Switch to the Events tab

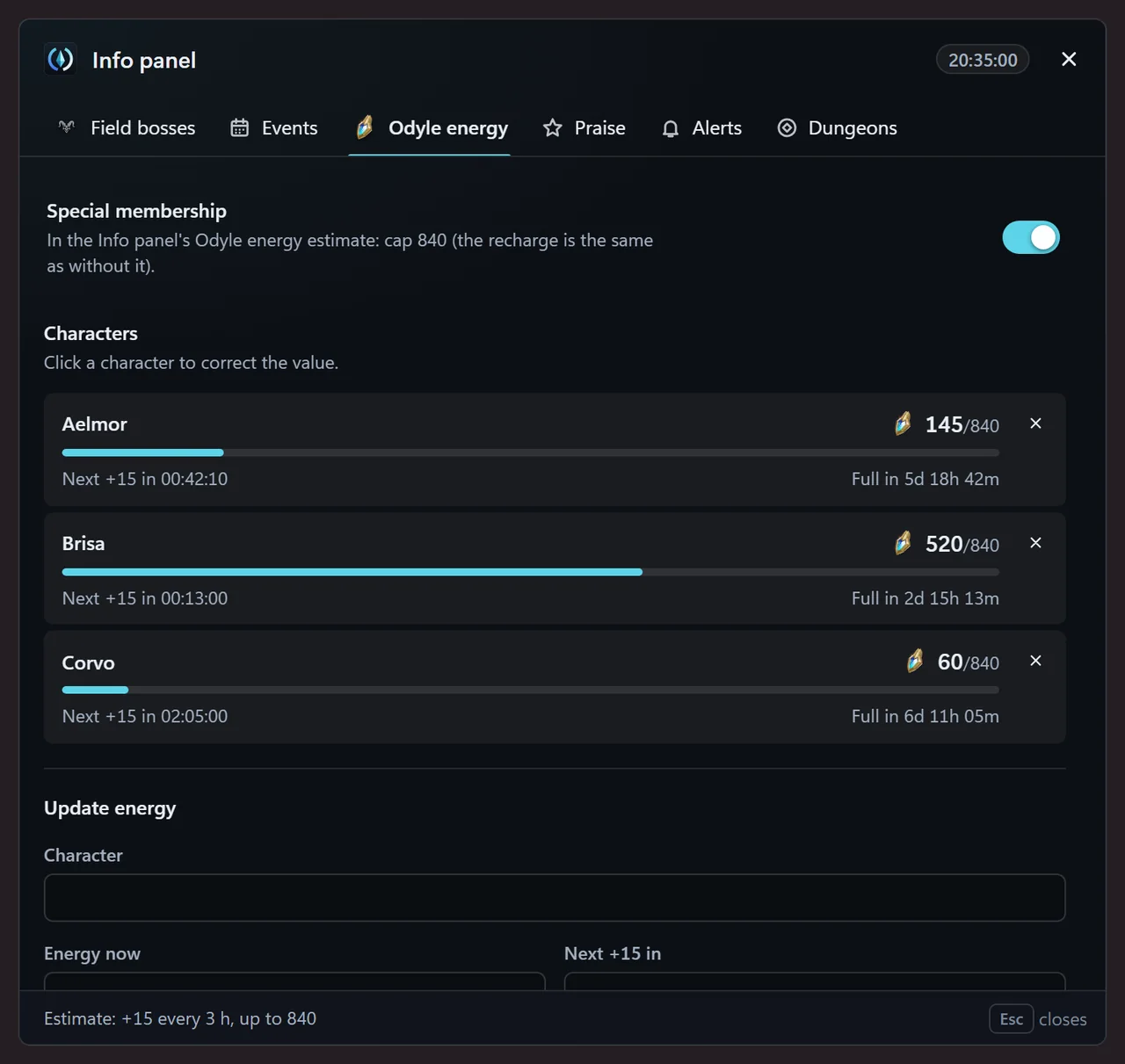pos(273,128)
